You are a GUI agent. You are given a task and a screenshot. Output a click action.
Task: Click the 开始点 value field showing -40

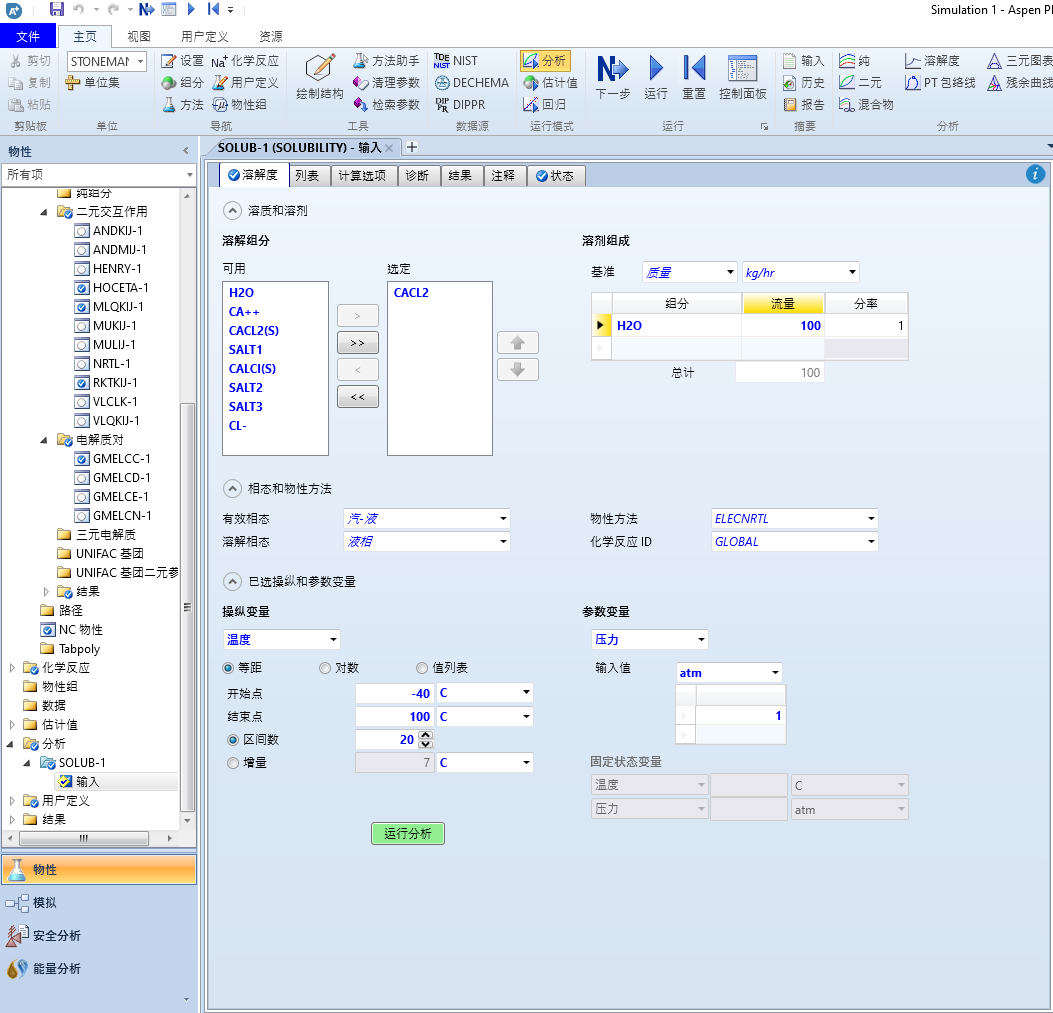pos(394,693)
